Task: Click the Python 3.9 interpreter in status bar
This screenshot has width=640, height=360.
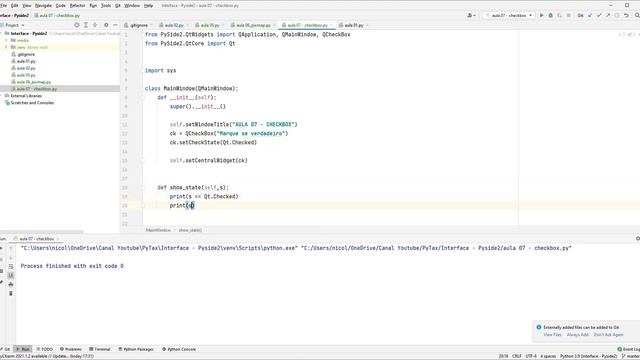Action: coord(588,356)
